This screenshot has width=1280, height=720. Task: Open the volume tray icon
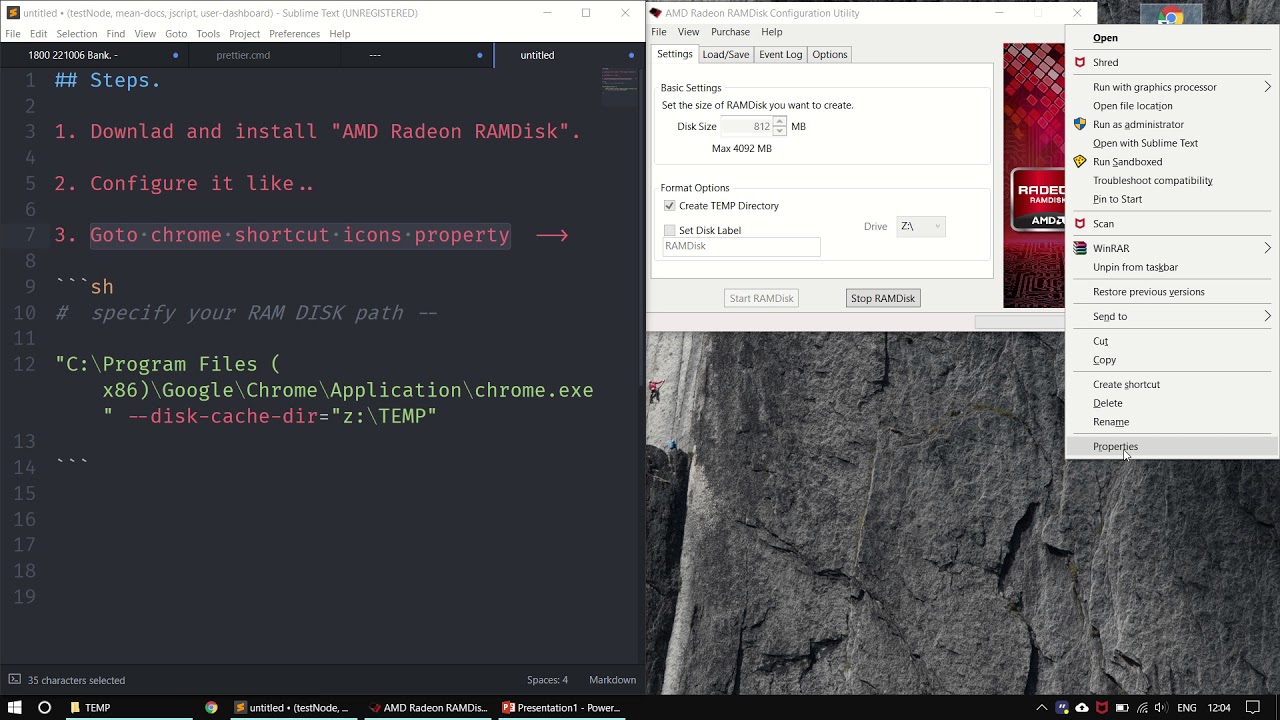[1162, 707]
